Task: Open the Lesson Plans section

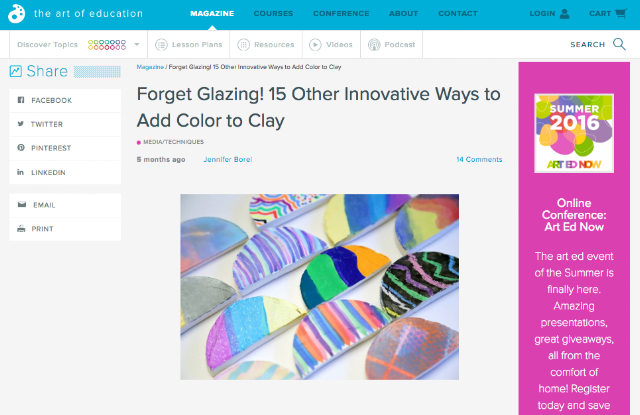Action: coord(189,44)
